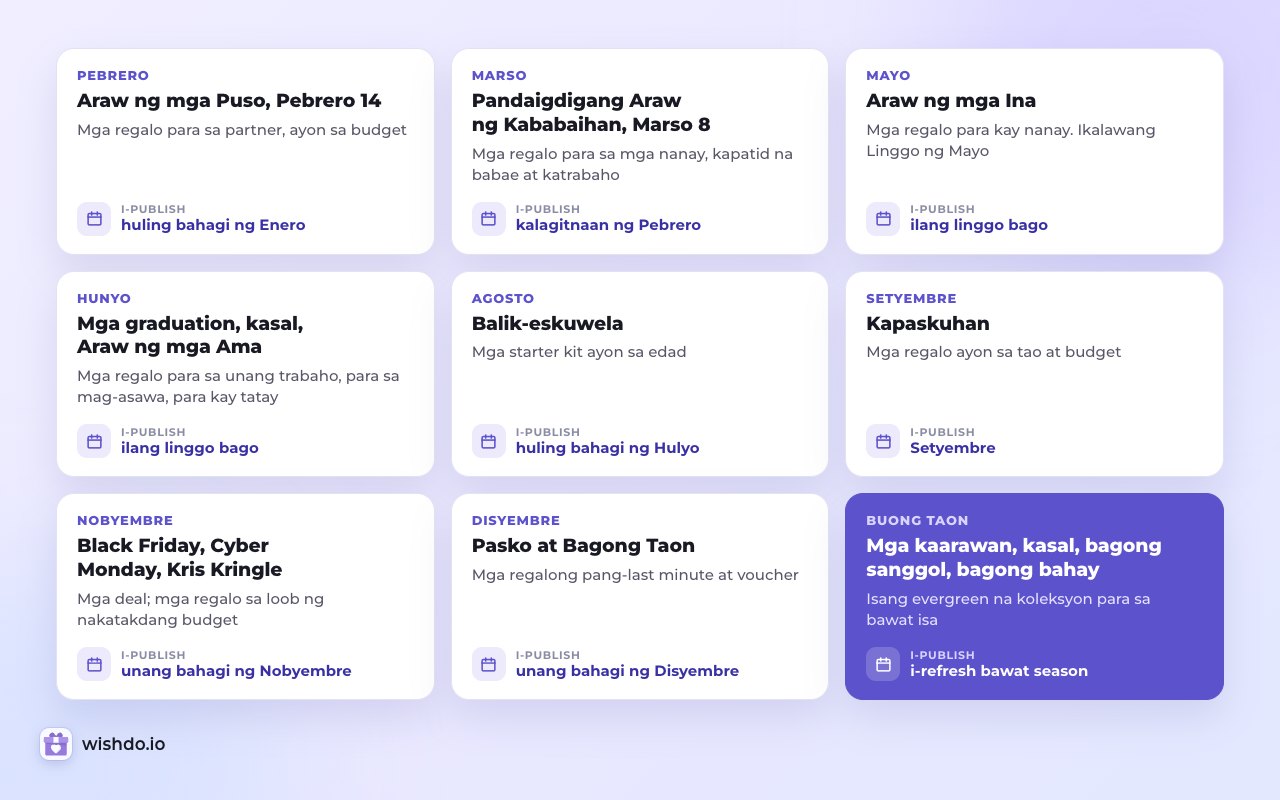Screen dimensions: 1280x800
Task: Click the calendar icon in the Agosto card
Action: 488,441
